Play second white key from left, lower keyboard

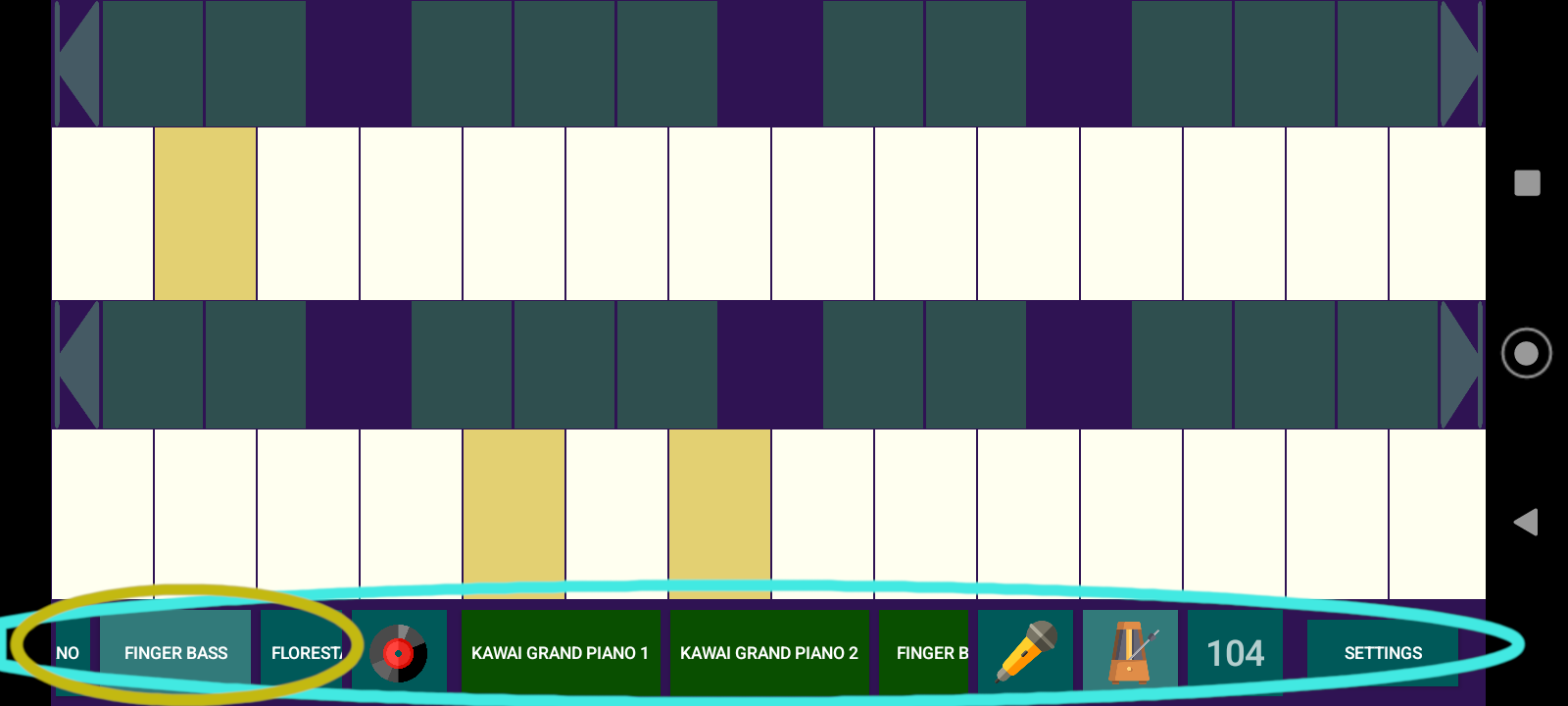pos(206,514)
